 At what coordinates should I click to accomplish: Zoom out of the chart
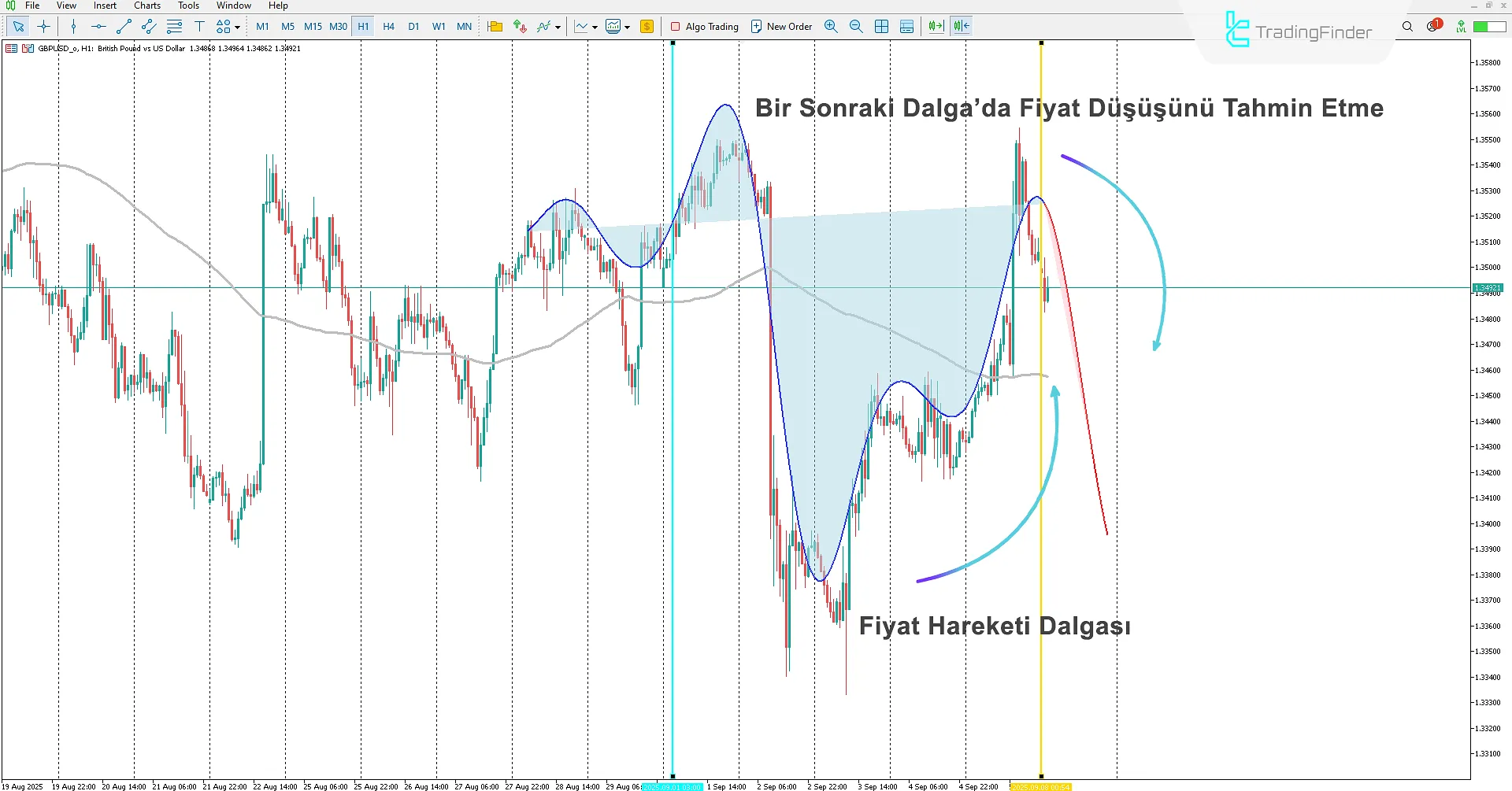(x=856, y=27)
